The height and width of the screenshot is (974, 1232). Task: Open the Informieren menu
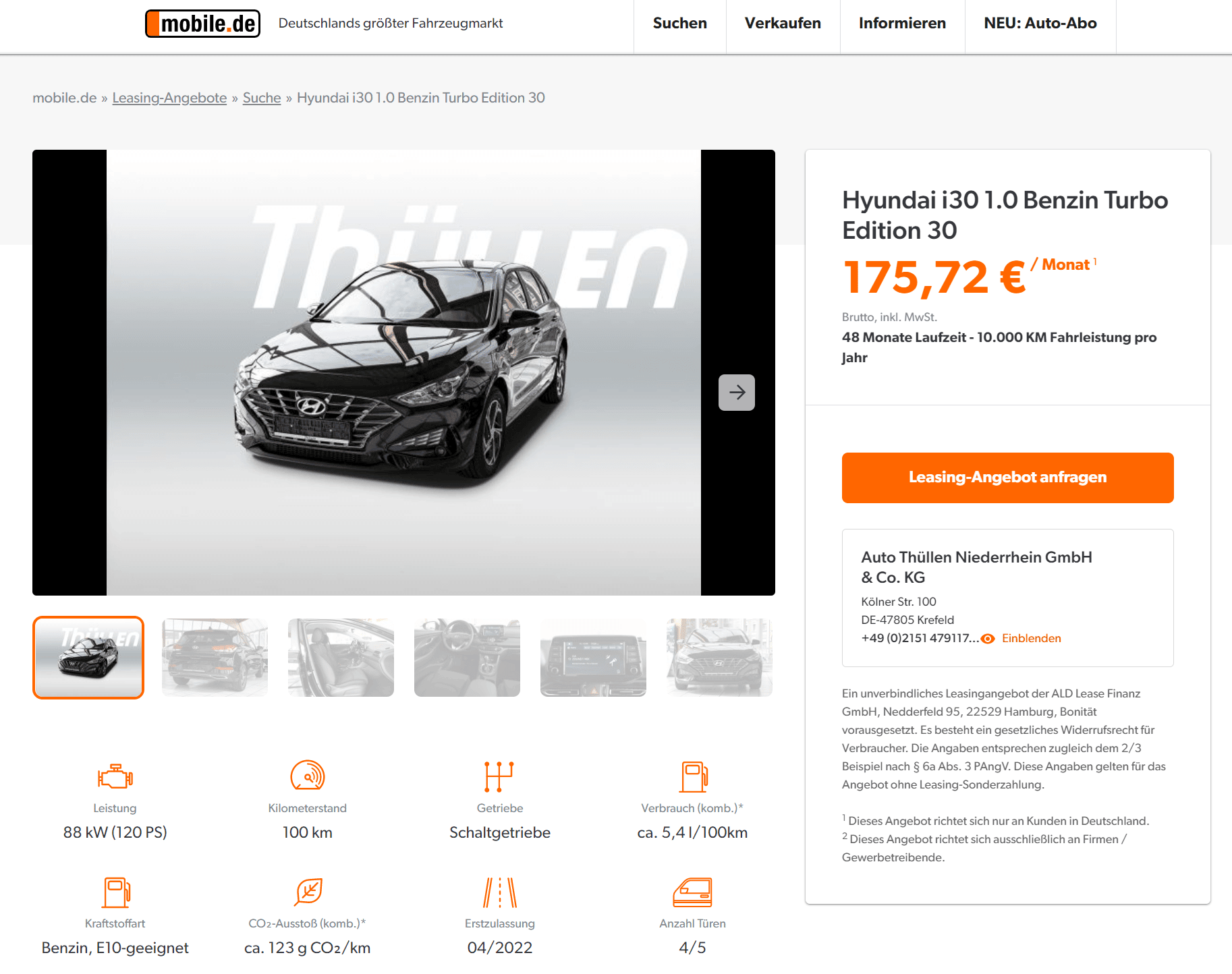pyautogui.click(x=902, y=24)
